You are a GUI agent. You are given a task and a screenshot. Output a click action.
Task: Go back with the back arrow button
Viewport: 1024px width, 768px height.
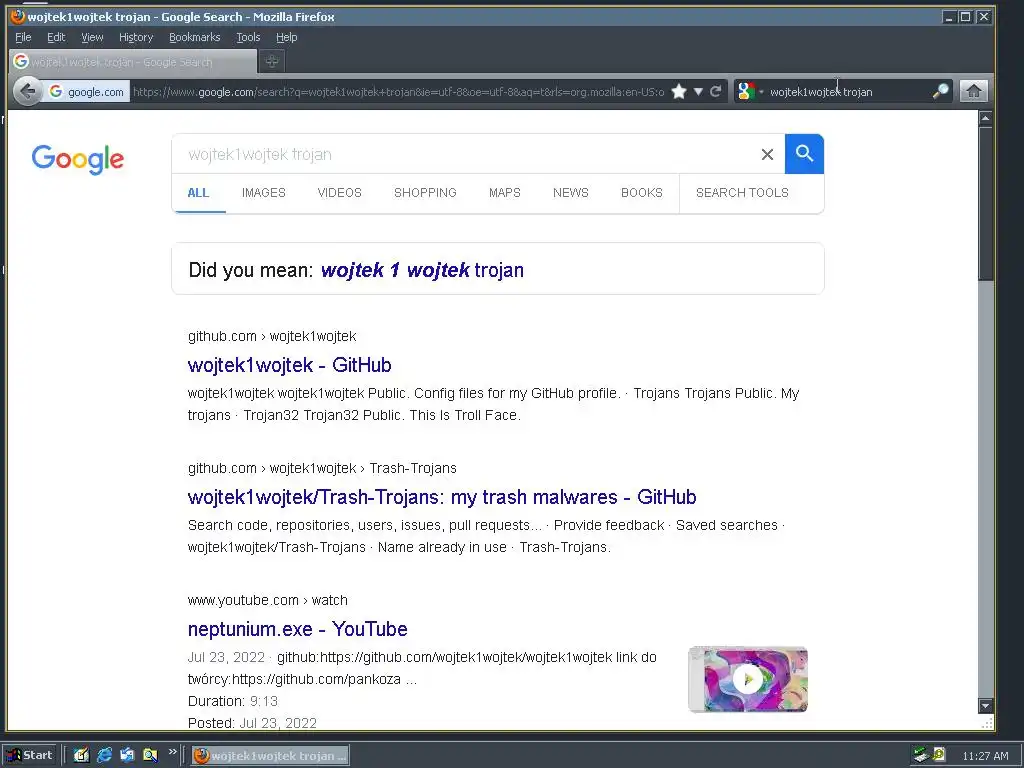pos(27,91)
